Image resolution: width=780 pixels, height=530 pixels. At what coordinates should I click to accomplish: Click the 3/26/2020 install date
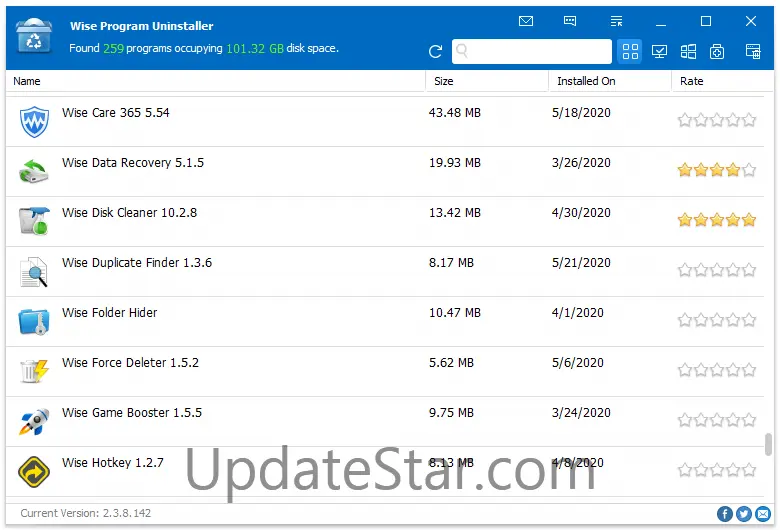point(581,163)
